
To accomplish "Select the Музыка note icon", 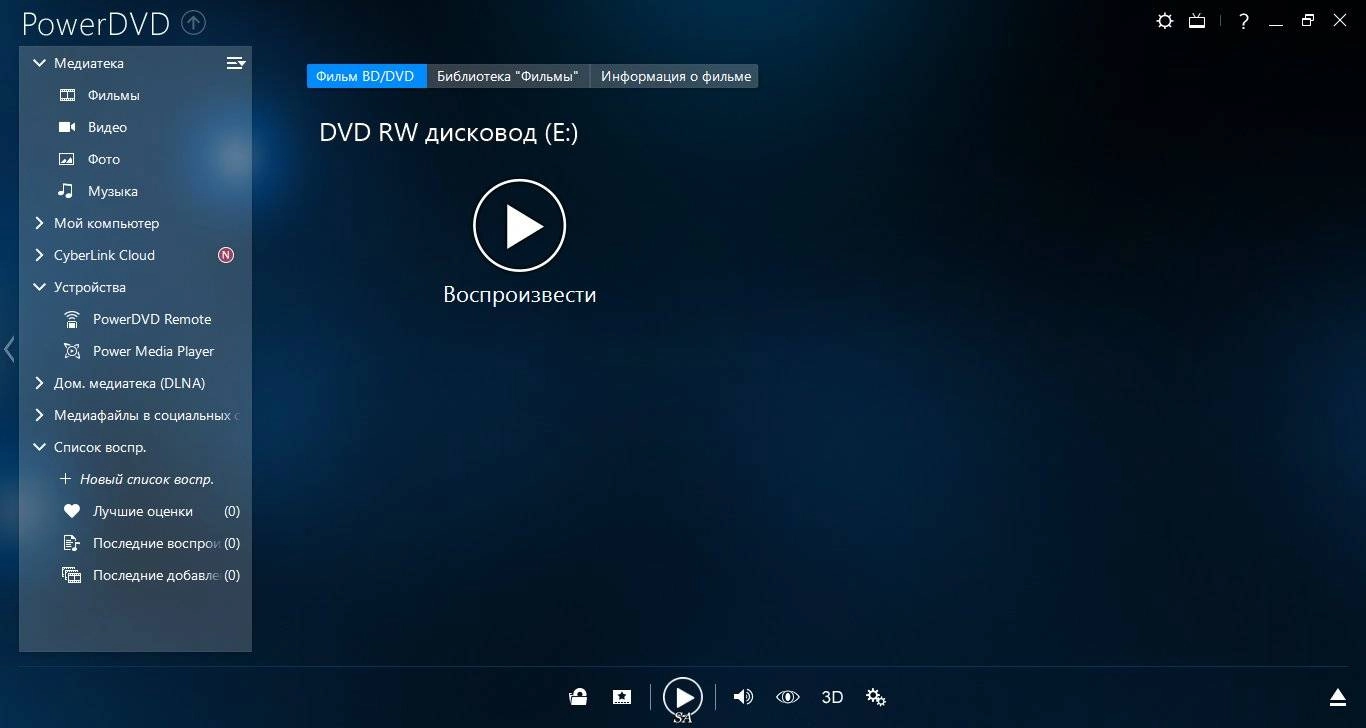I will point(66,190).
